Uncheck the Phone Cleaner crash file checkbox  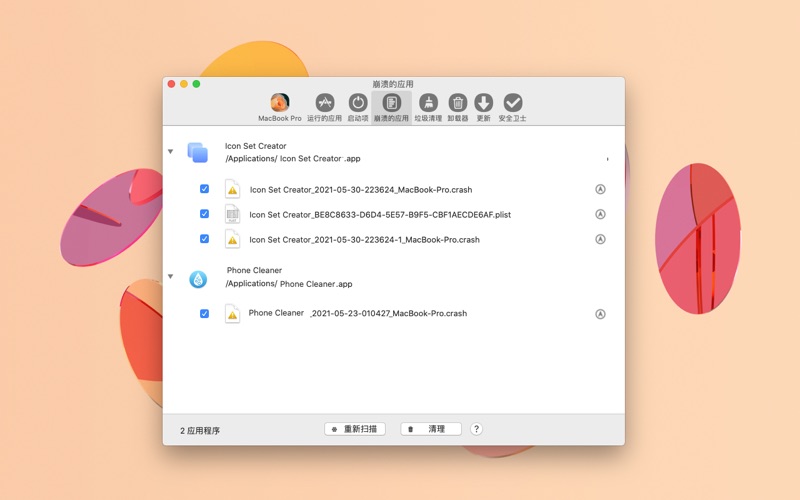pyautogui.click(x=205, y=314)
